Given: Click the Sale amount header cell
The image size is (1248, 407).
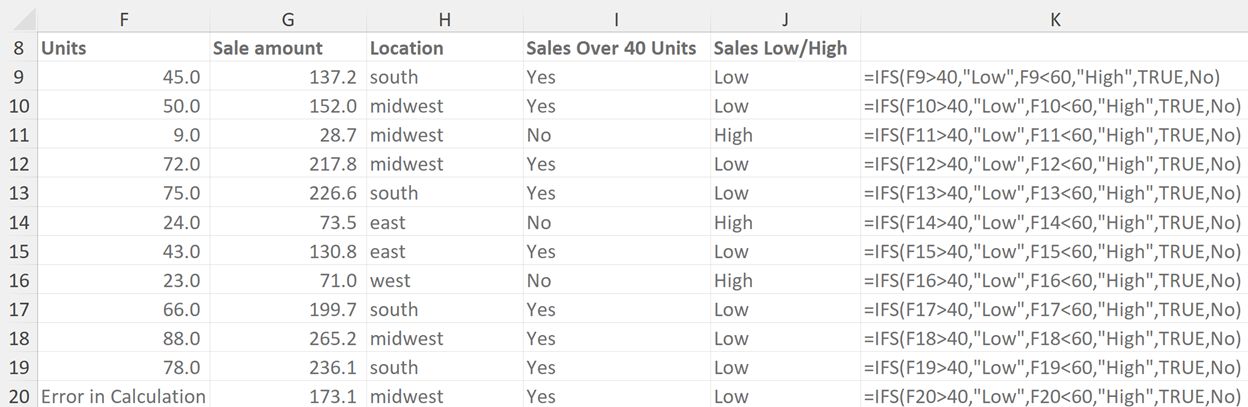Looking at the screenshot, I should click(287, 48).
